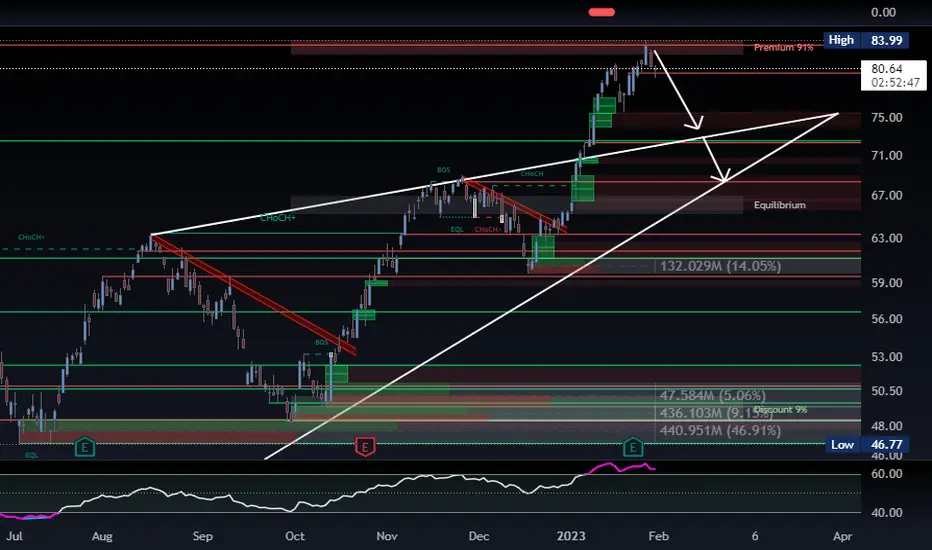Select the Discount 9% zone label

[780, 410]
